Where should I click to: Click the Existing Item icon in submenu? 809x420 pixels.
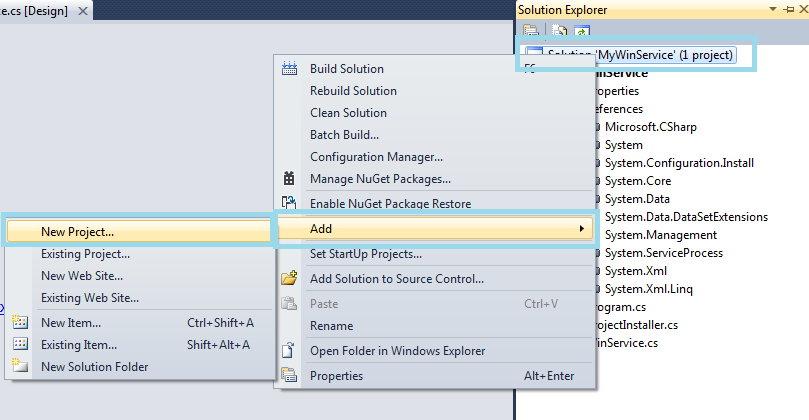pos(20,345)
